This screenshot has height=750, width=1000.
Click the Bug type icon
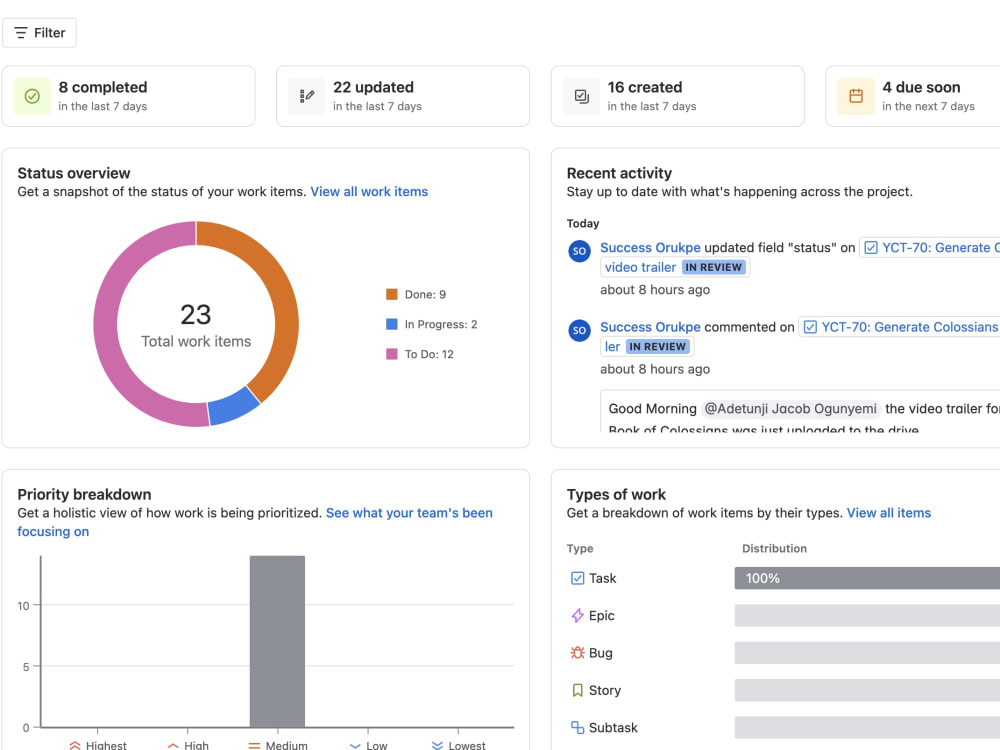click(x=577, y=652)
